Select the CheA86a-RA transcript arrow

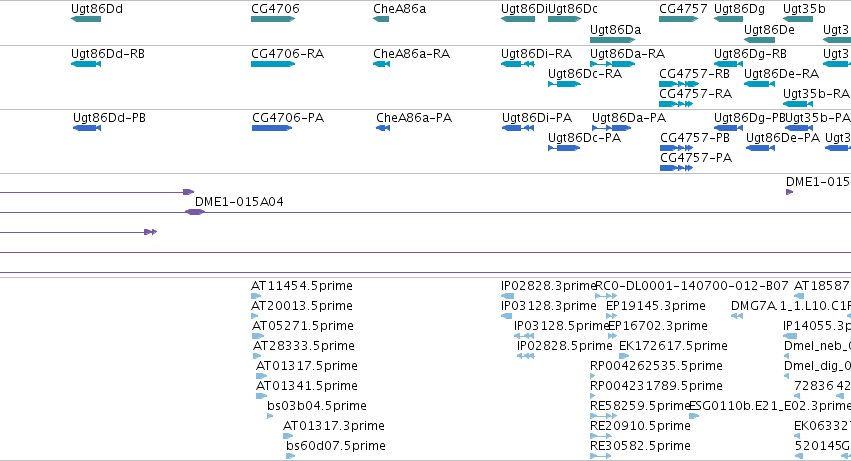coord(382,64)
